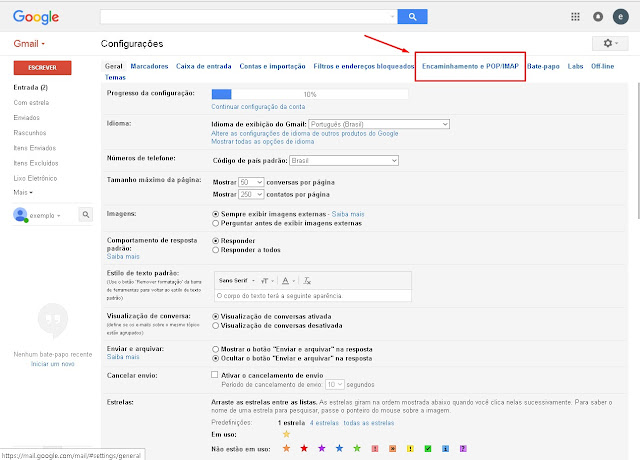The image size is (640, 460).
Task: Select the red star icon
Action: click(304, 449)
